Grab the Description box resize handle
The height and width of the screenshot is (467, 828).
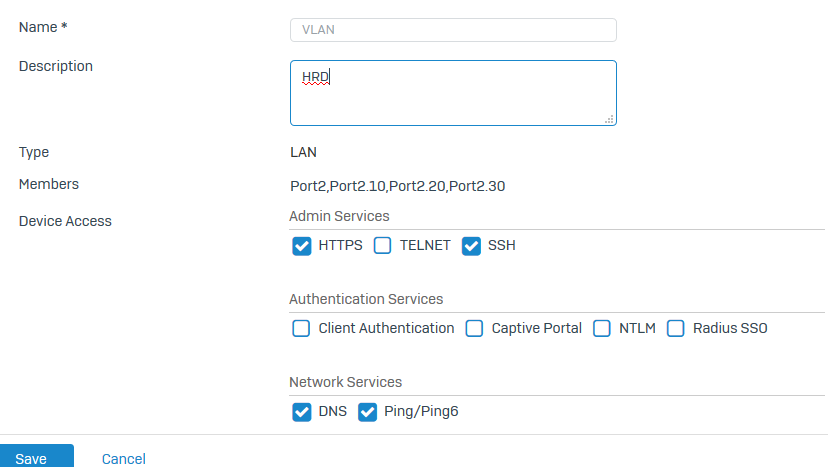609,119
